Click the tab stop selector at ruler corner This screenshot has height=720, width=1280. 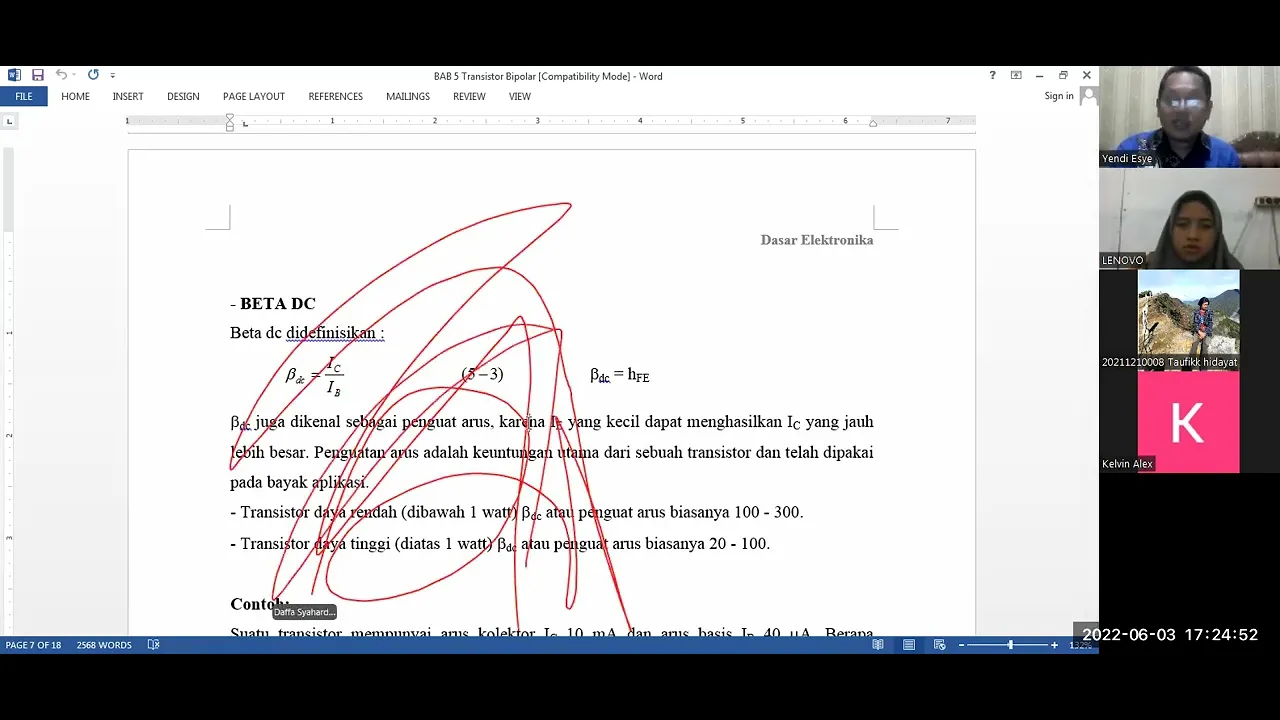click(10, 121)
